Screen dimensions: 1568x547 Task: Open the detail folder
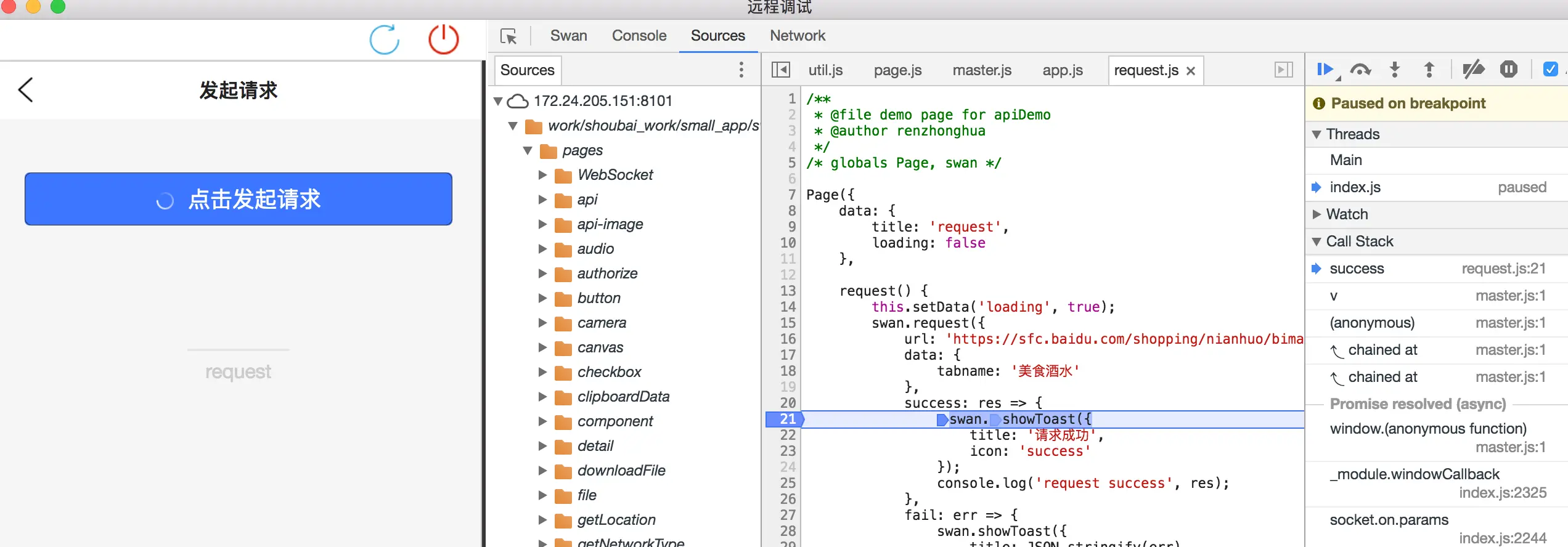tap(595, 446)
